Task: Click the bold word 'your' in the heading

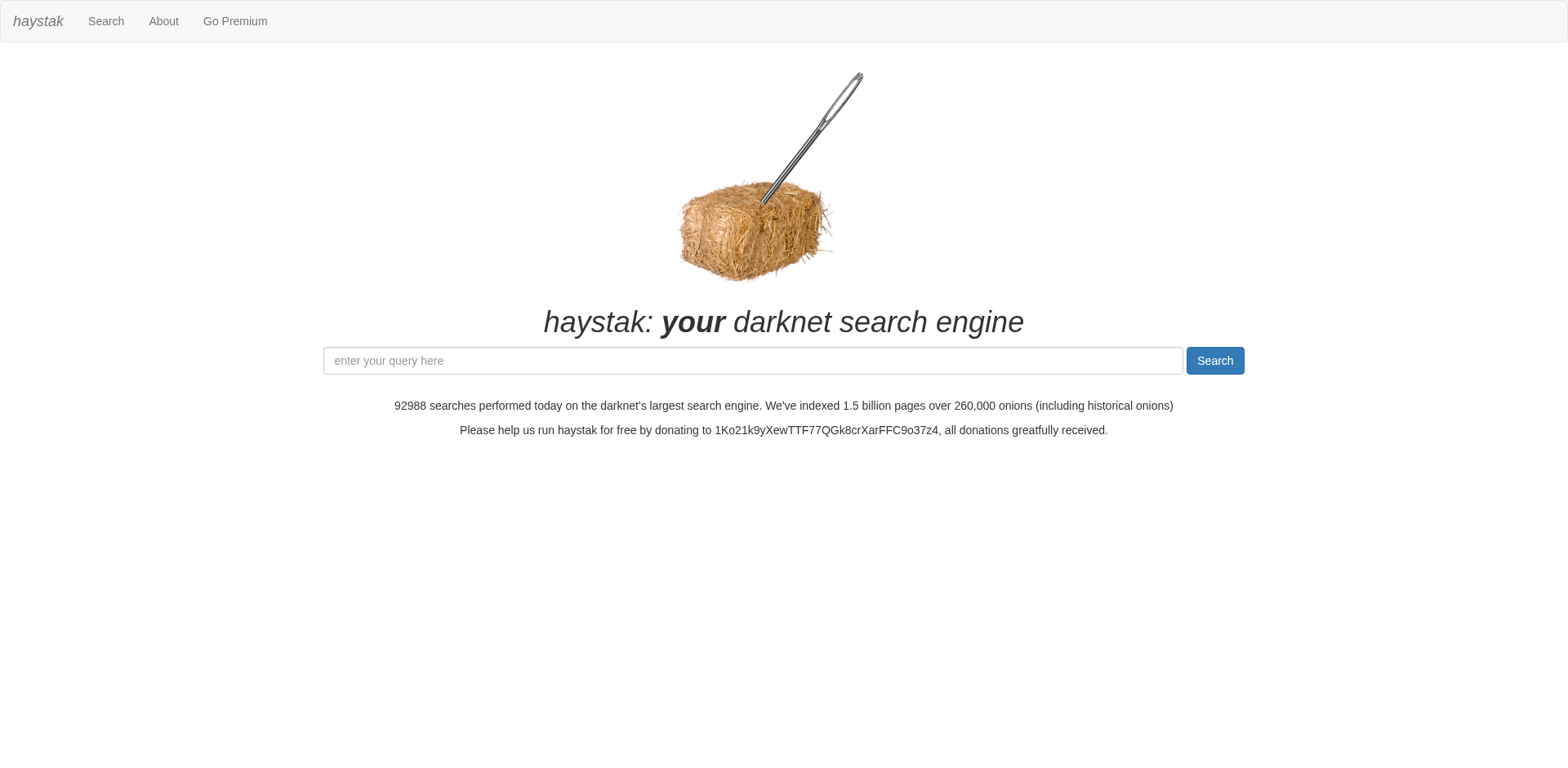Action: pos(693,322)
